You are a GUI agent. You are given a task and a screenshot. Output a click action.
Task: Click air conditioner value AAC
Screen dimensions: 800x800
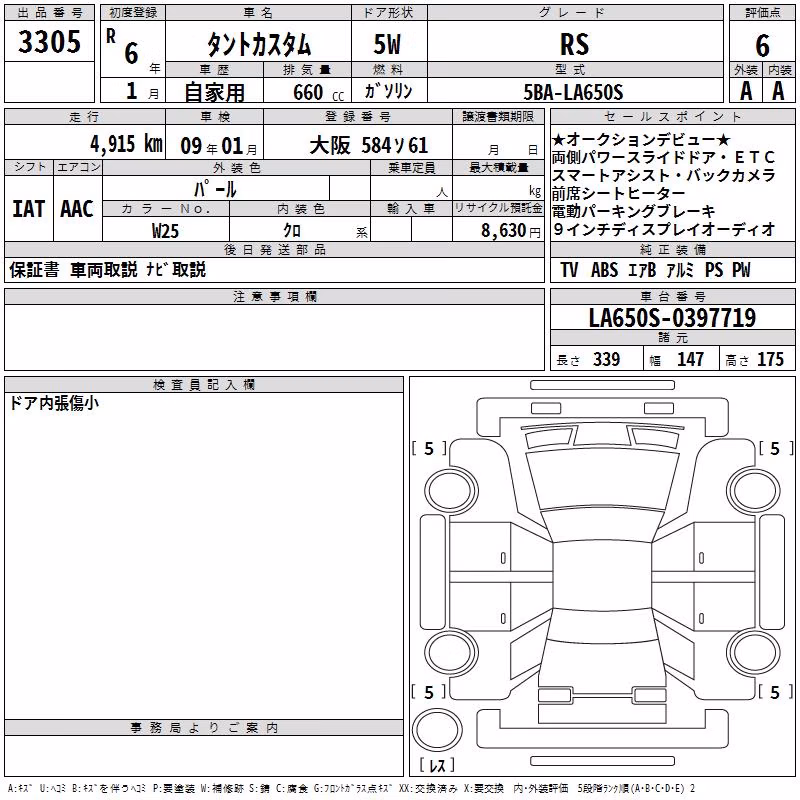[x=77, y=209]
